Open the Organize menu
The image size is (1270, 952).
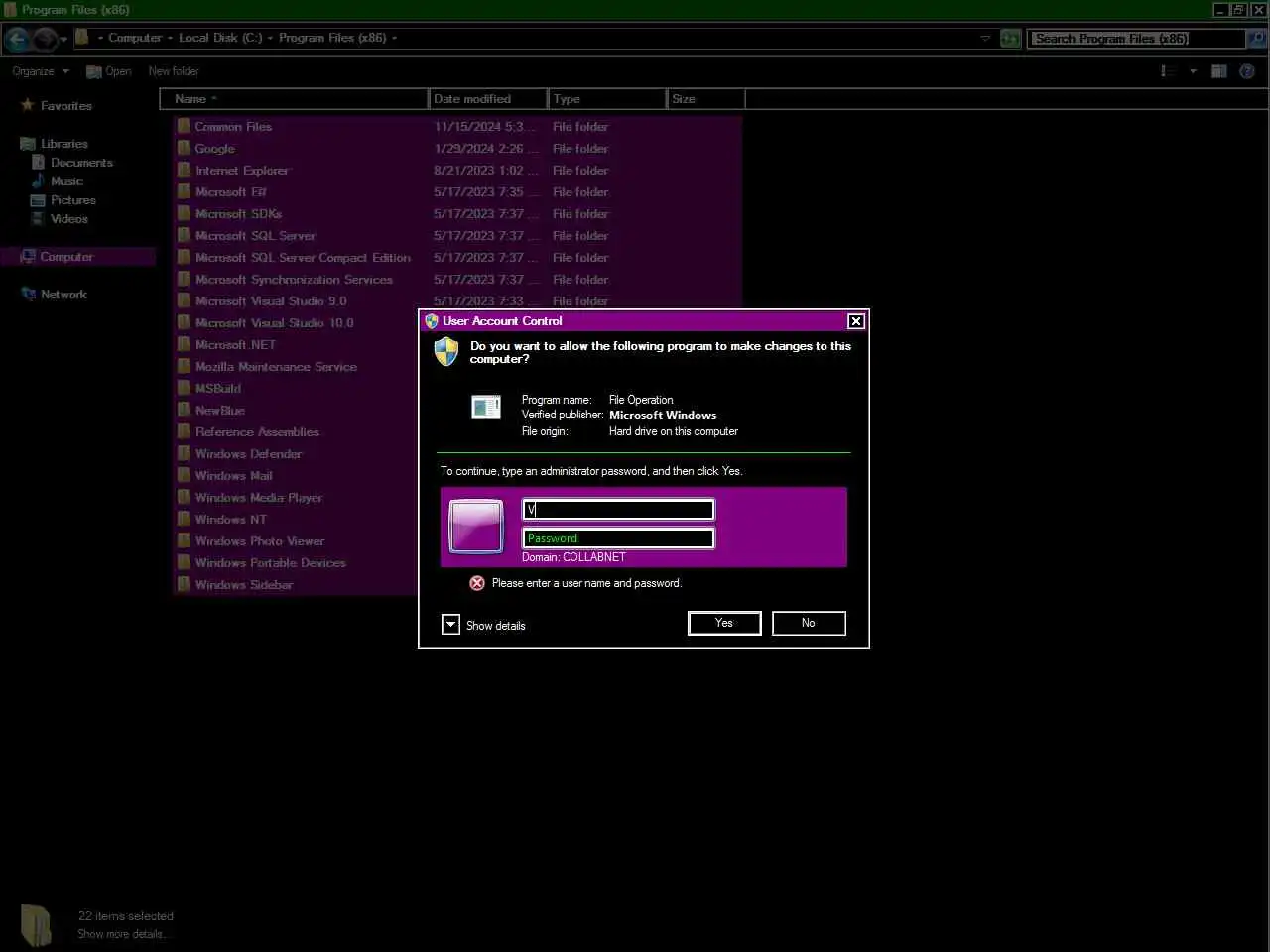[41, 71]
